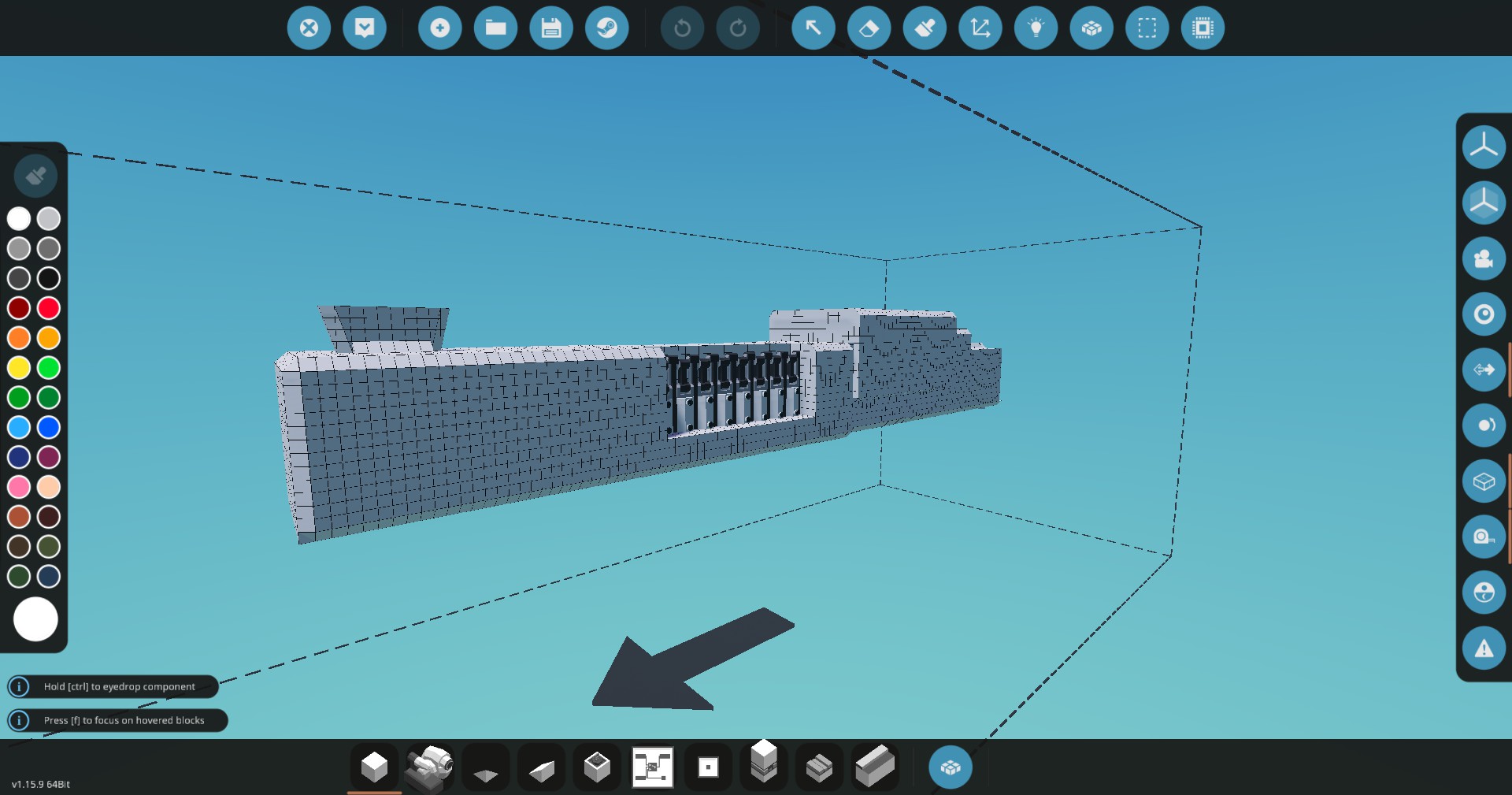
Task: Toggle the tape measure icon
Action: click(x=1484, y=537)
